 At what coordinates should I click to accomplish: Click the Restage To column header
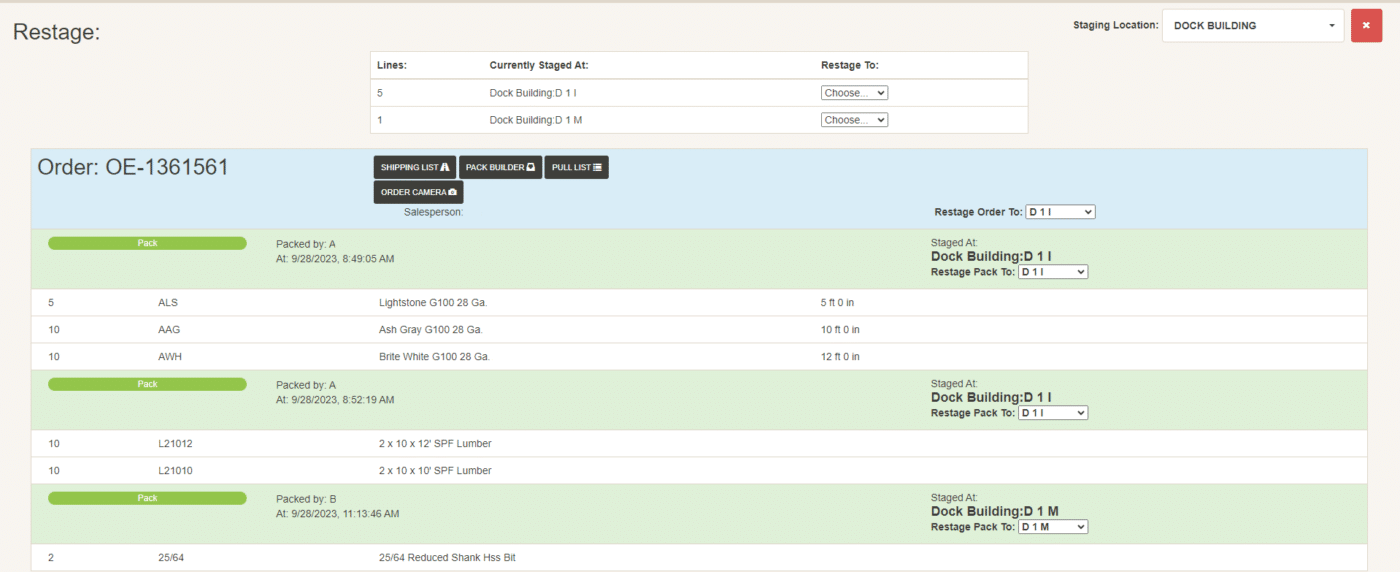[849, 65]
